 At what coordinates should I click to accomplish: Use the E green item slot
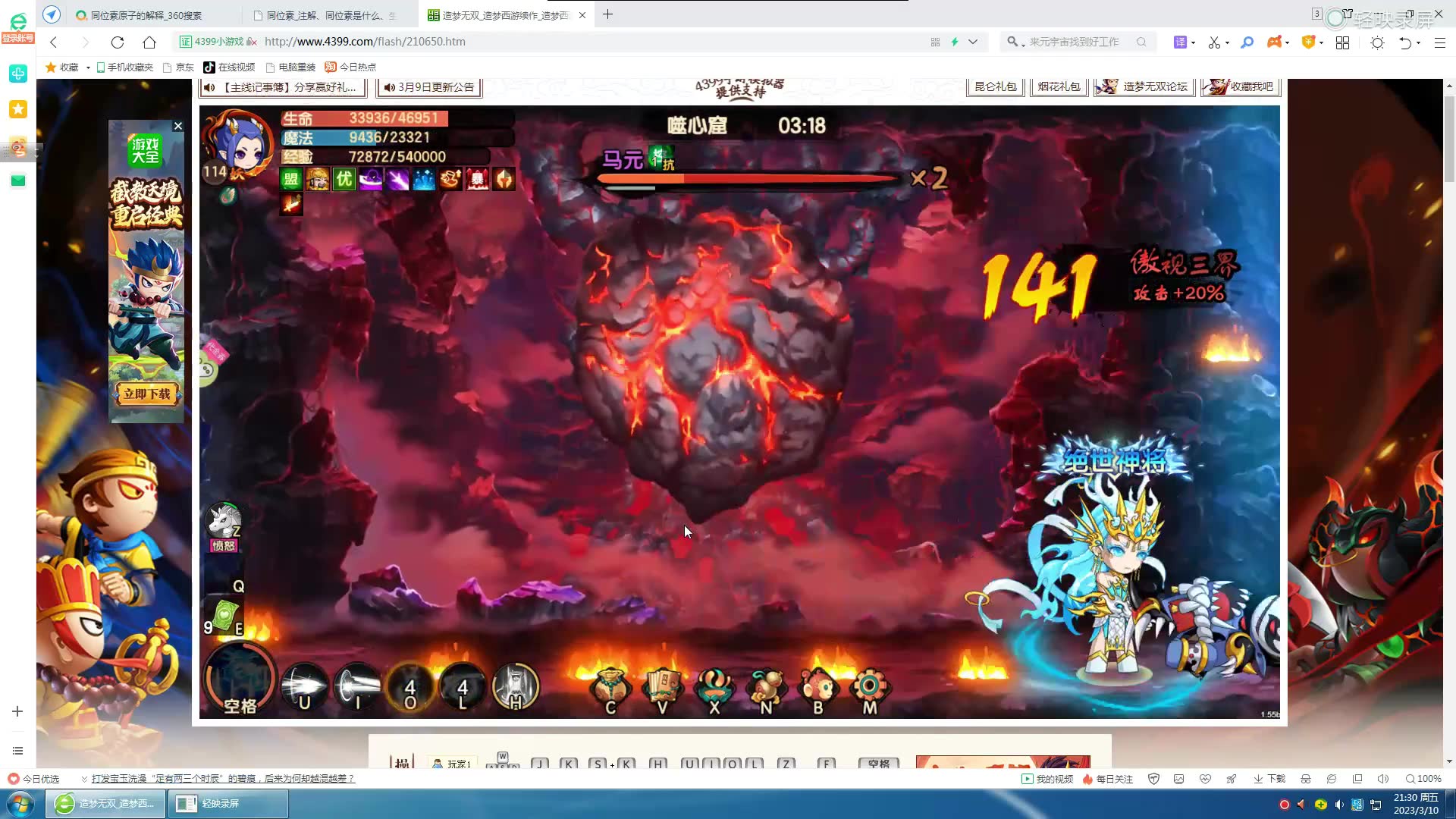[x=225, y=616]
